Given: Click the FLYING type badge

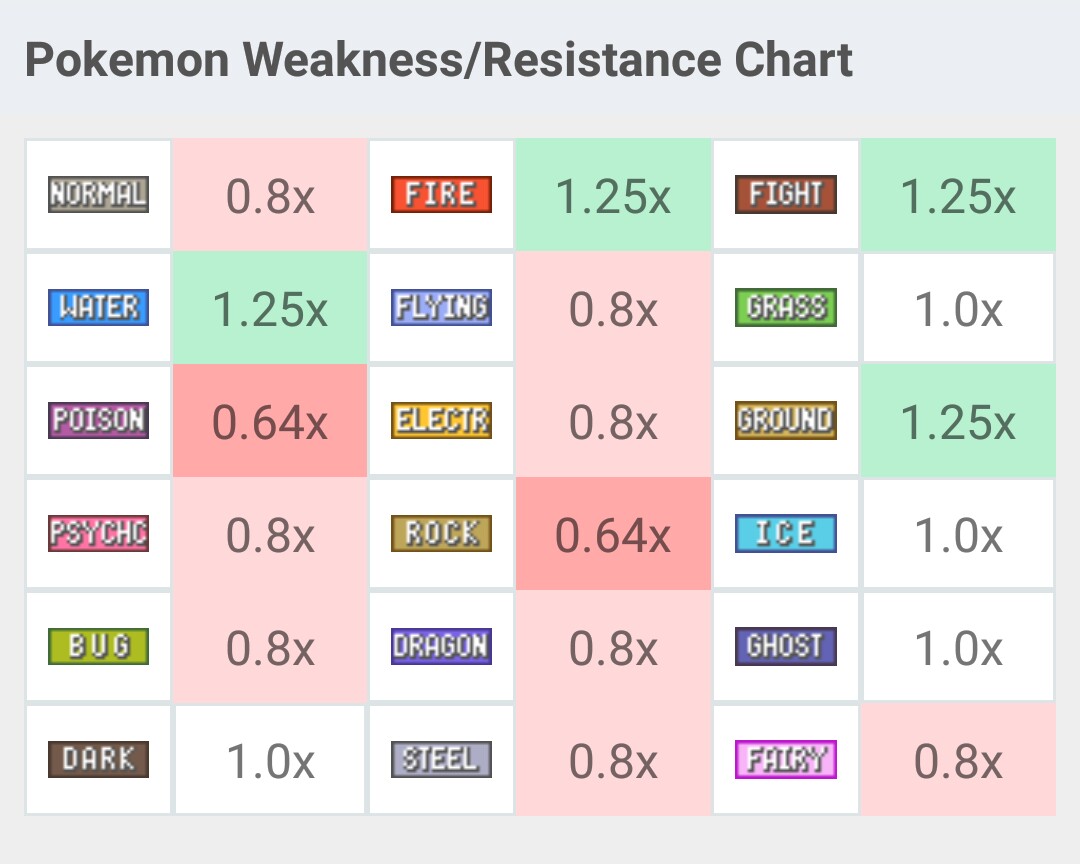Looking at the screenshot, I should (441, 307).
